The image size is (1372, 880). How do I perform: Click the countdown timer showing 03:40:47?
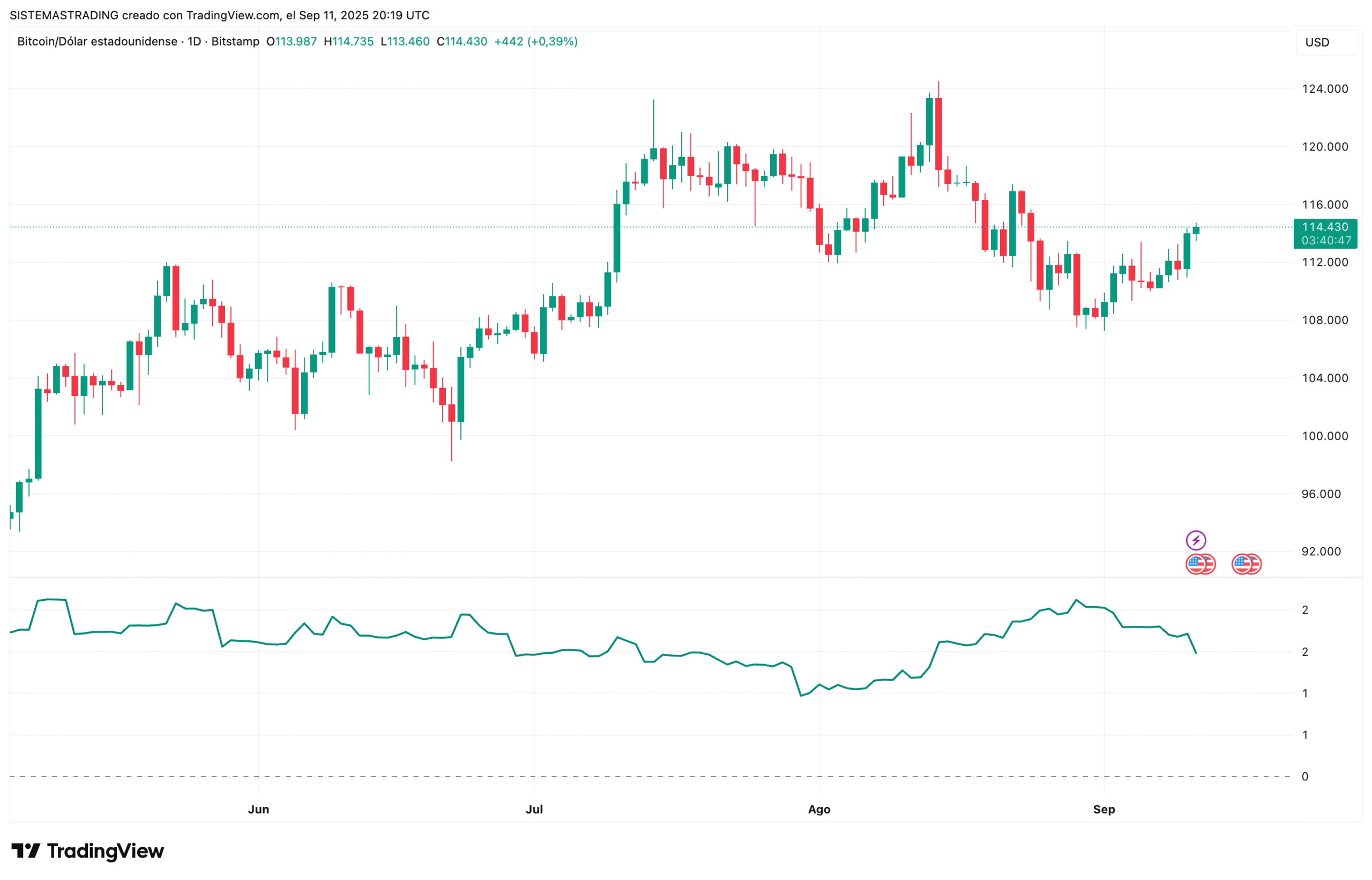click(x=1326, y=241)
